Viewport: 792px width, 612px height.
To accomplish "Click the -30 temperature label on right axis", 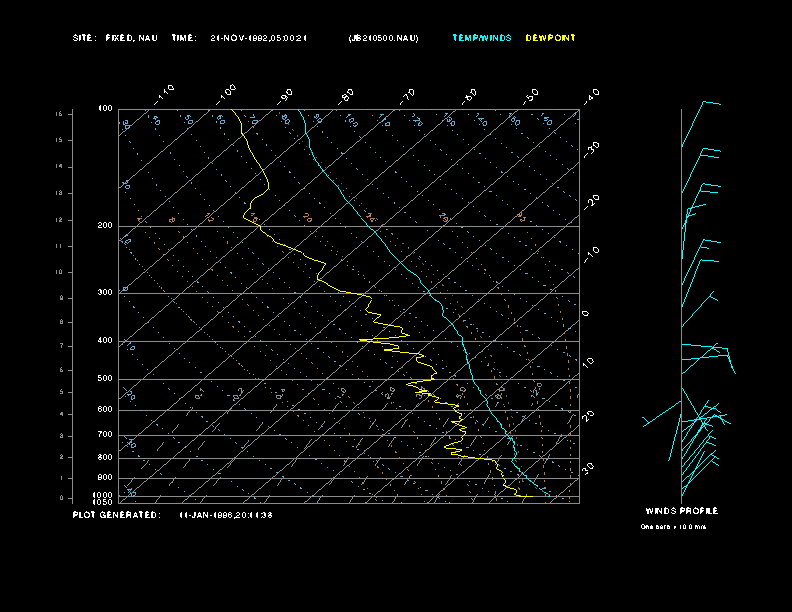I will [592, 150].
